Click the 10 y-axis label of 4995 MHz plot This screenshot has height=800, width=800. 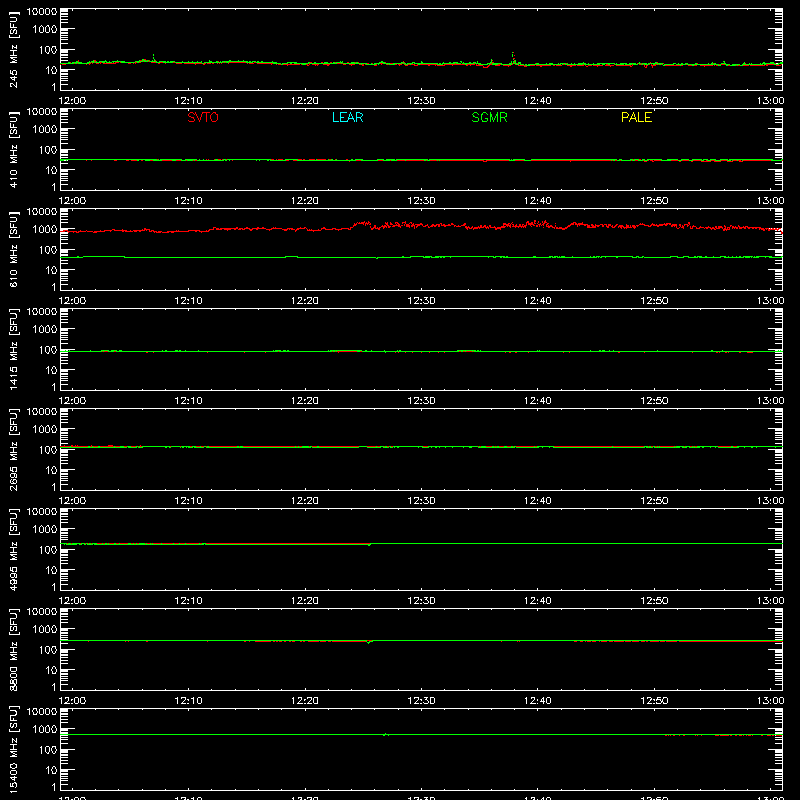tap(51, 570)
